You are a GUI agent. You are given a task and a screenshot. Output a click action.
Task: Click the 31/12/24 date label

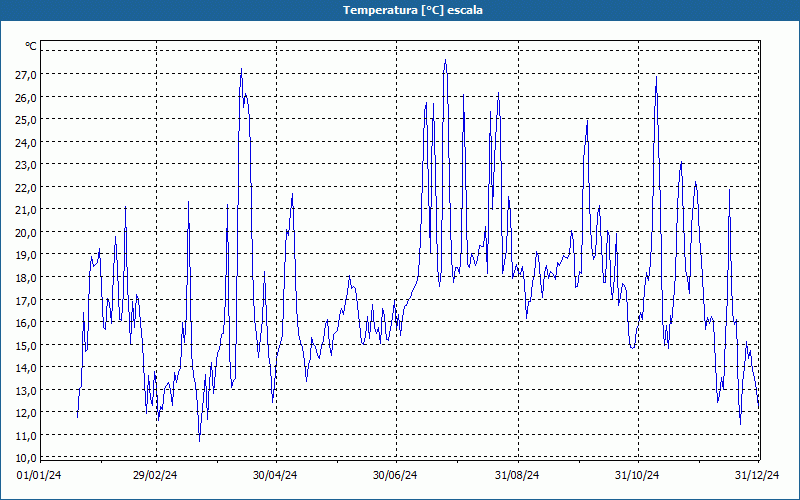(x=757, y=476)
